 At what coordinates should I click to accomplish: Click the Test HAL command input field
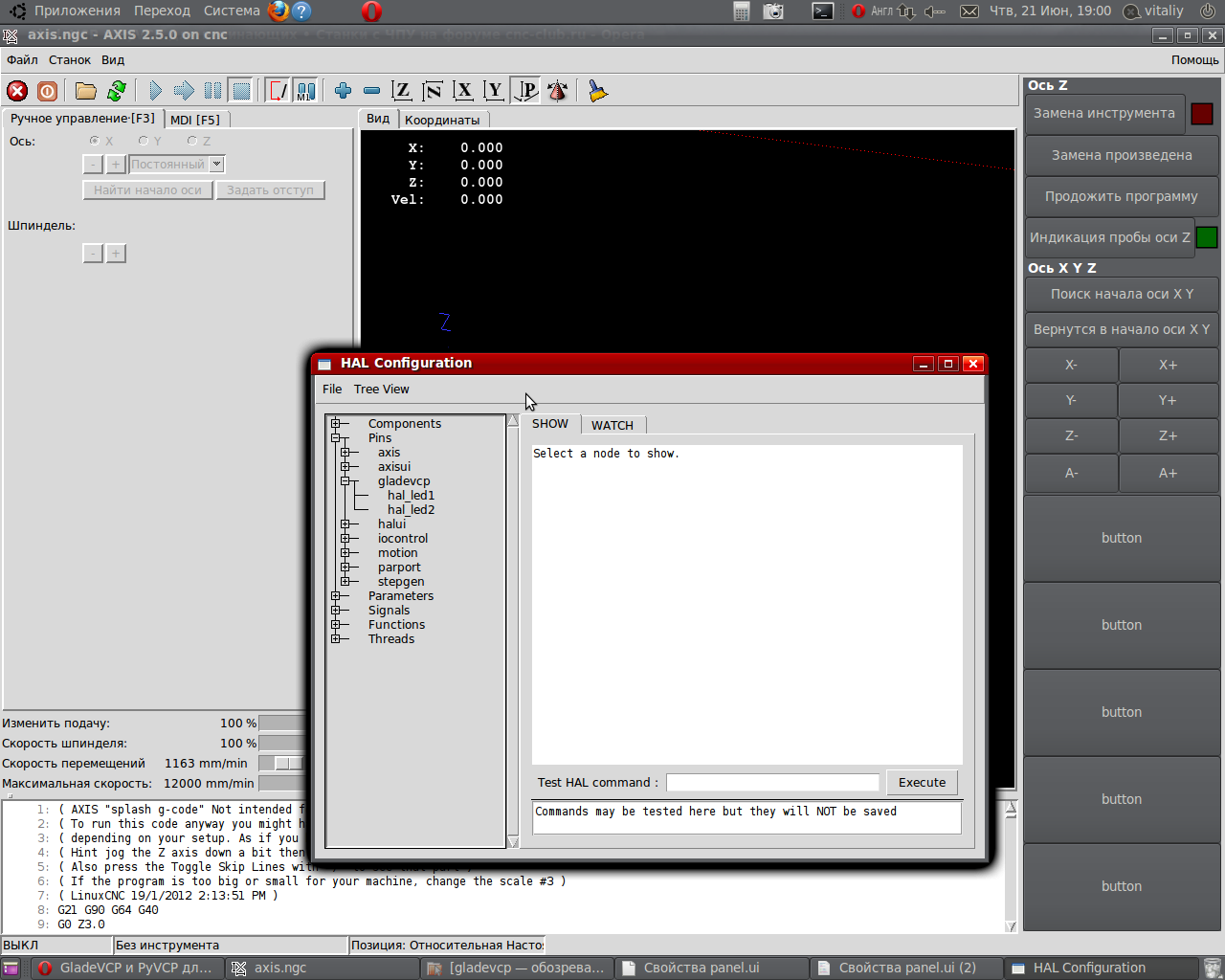772,783
